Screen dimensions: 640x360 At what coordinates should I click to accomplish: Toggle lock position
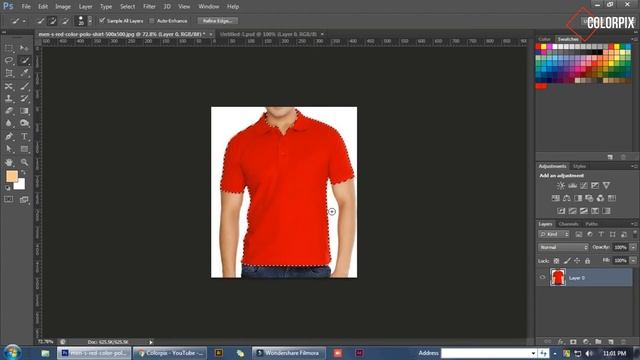coord(577,260)
